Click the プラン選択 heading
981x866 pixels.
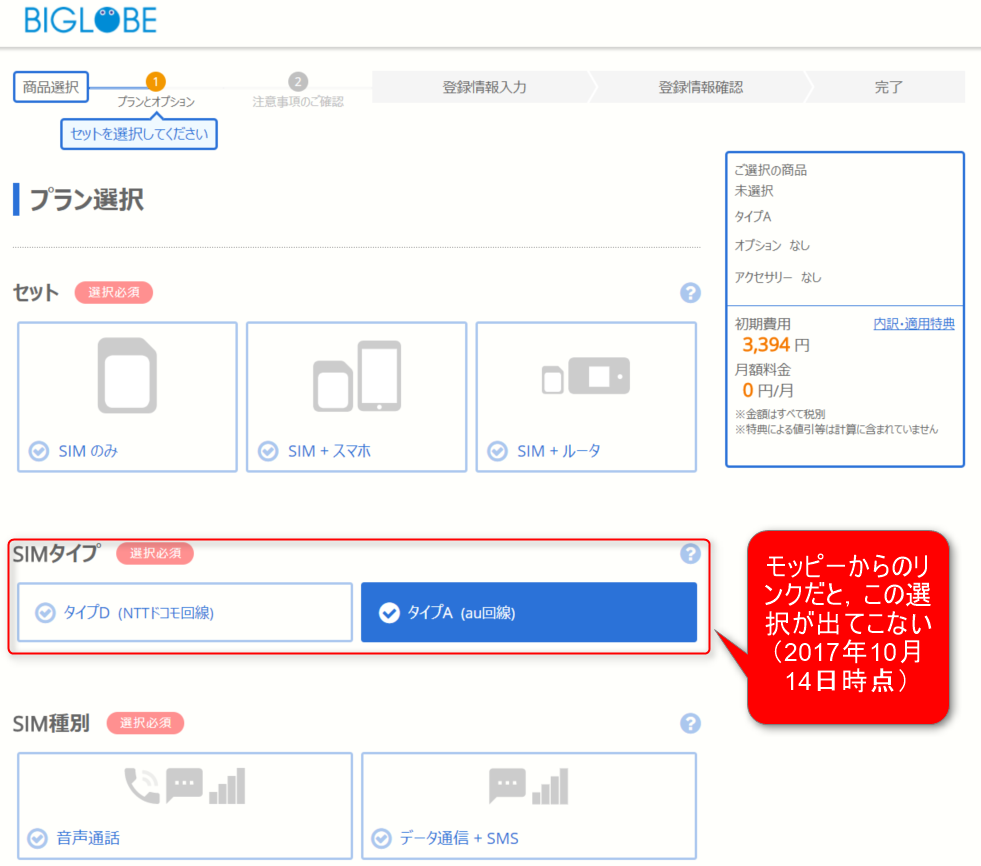click(86, 200)
